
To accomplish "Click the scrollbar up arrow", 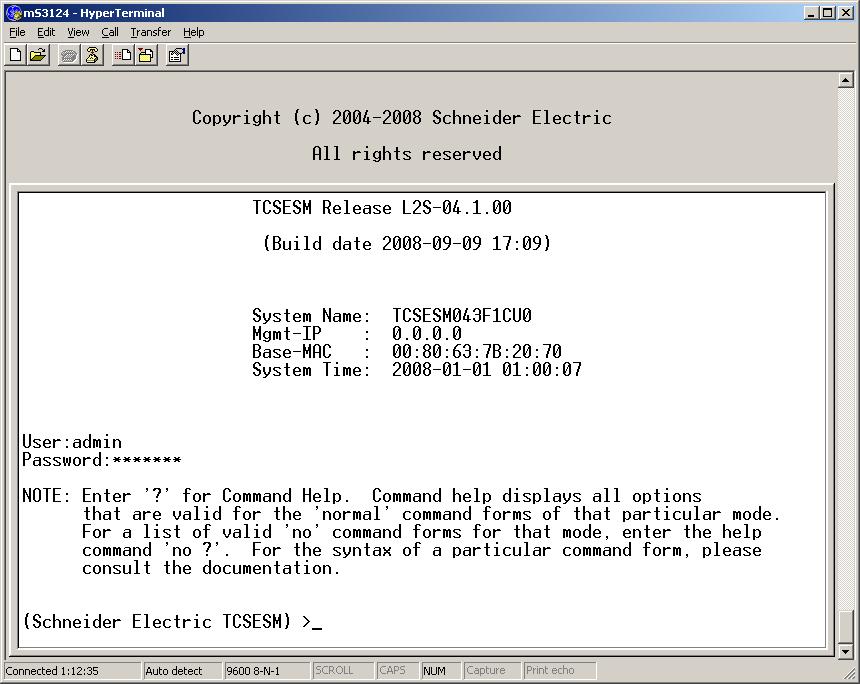I will click(x=845, y=80).
